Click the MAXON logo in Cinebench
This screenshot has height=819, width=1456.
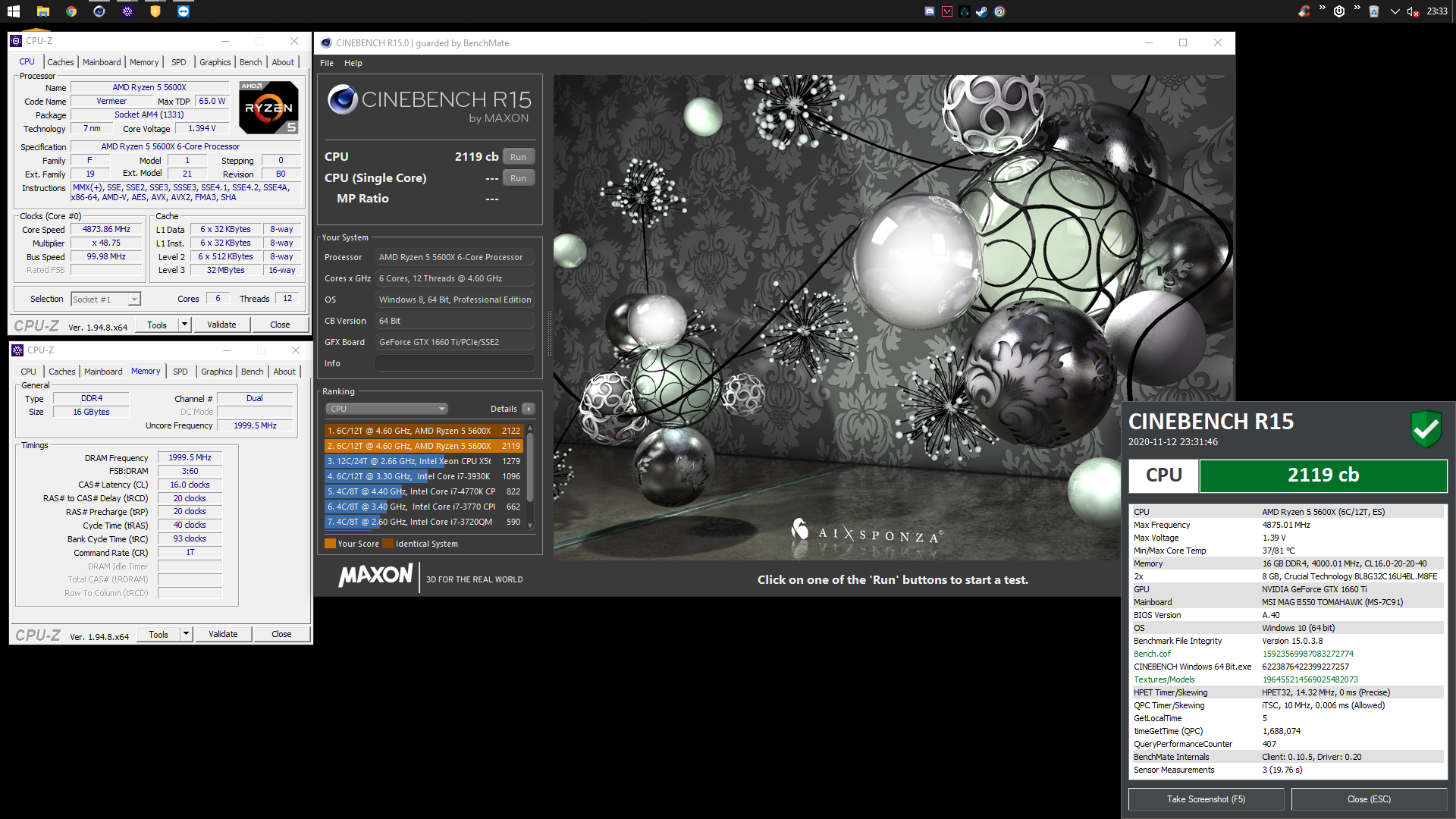375,576
